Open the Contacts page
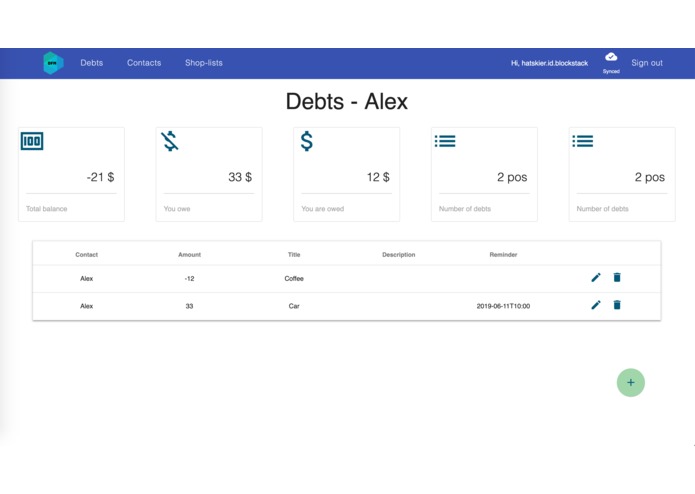695x494 pixels. point(144,63)
